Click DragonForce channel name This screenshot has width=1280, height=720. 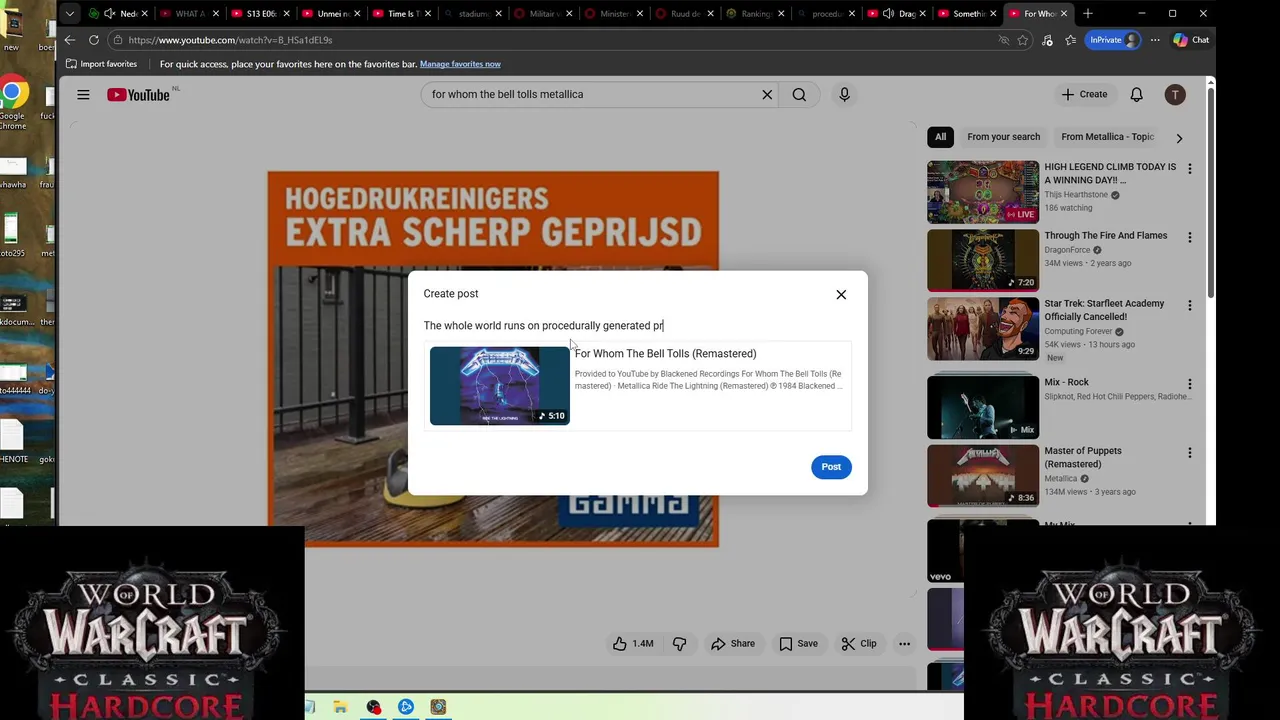point(1067,250)
